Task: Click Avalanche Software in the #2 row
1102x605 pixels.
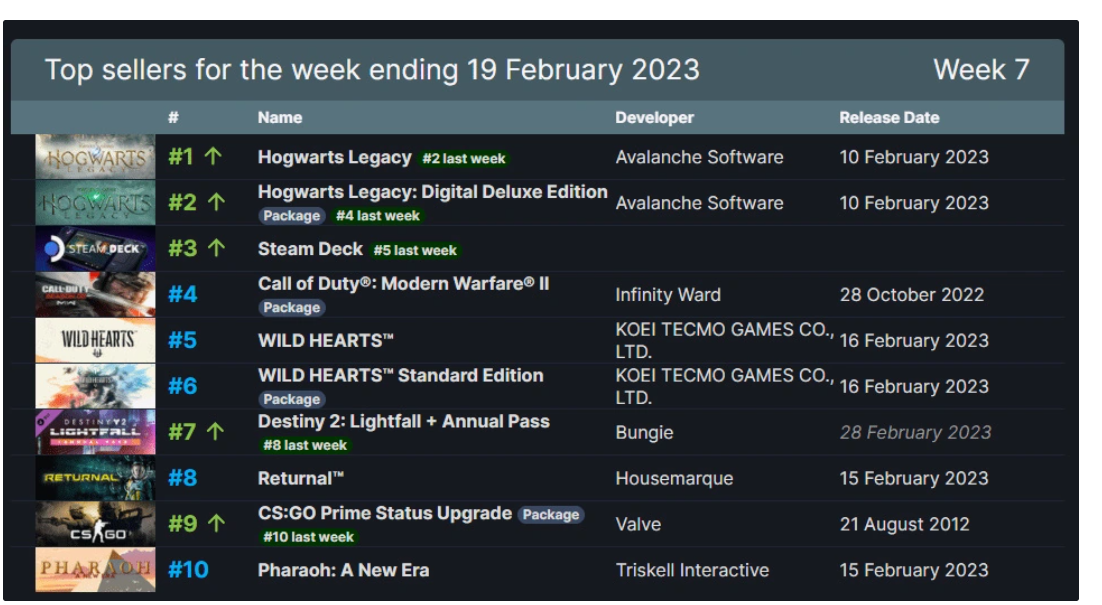Action: tap(699, 202)
